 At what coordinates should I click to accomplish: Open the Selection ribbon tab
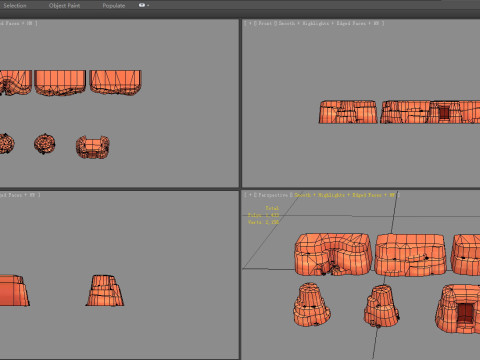tap(15, 6)
